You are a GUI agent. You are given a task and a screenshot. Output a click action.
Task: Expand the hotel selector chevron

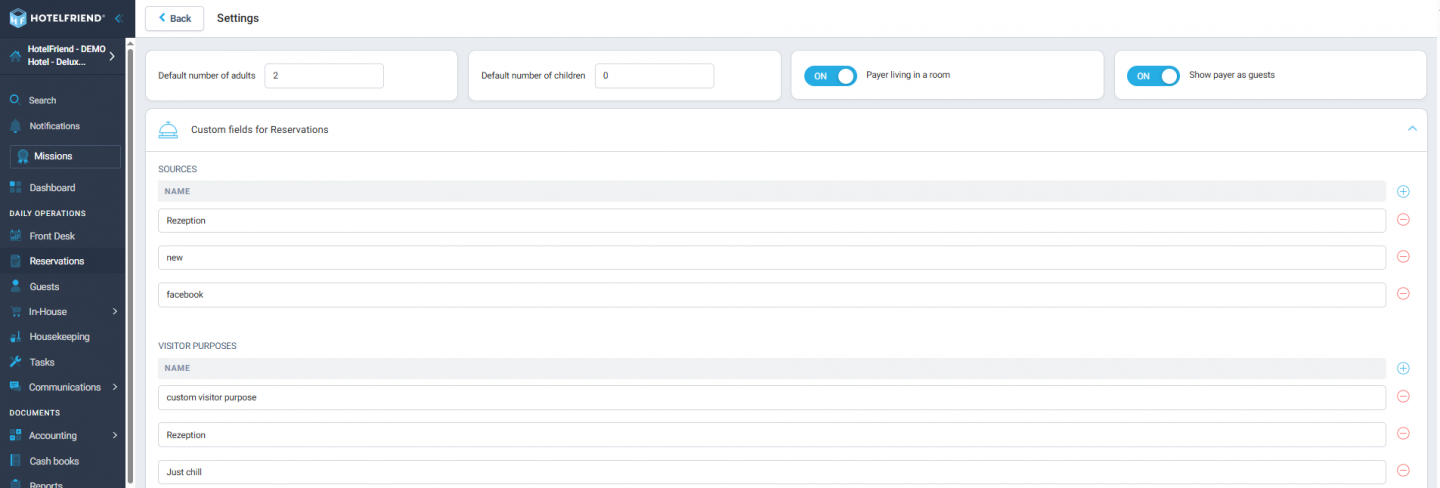tap(112, 56)
